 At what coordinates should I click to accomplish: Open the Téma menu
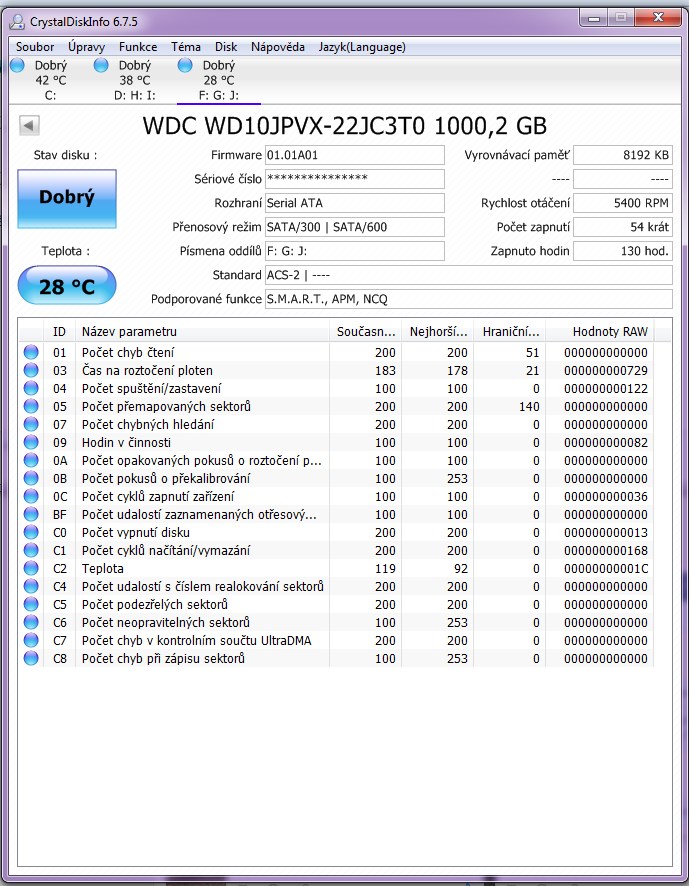click(186, 47)
